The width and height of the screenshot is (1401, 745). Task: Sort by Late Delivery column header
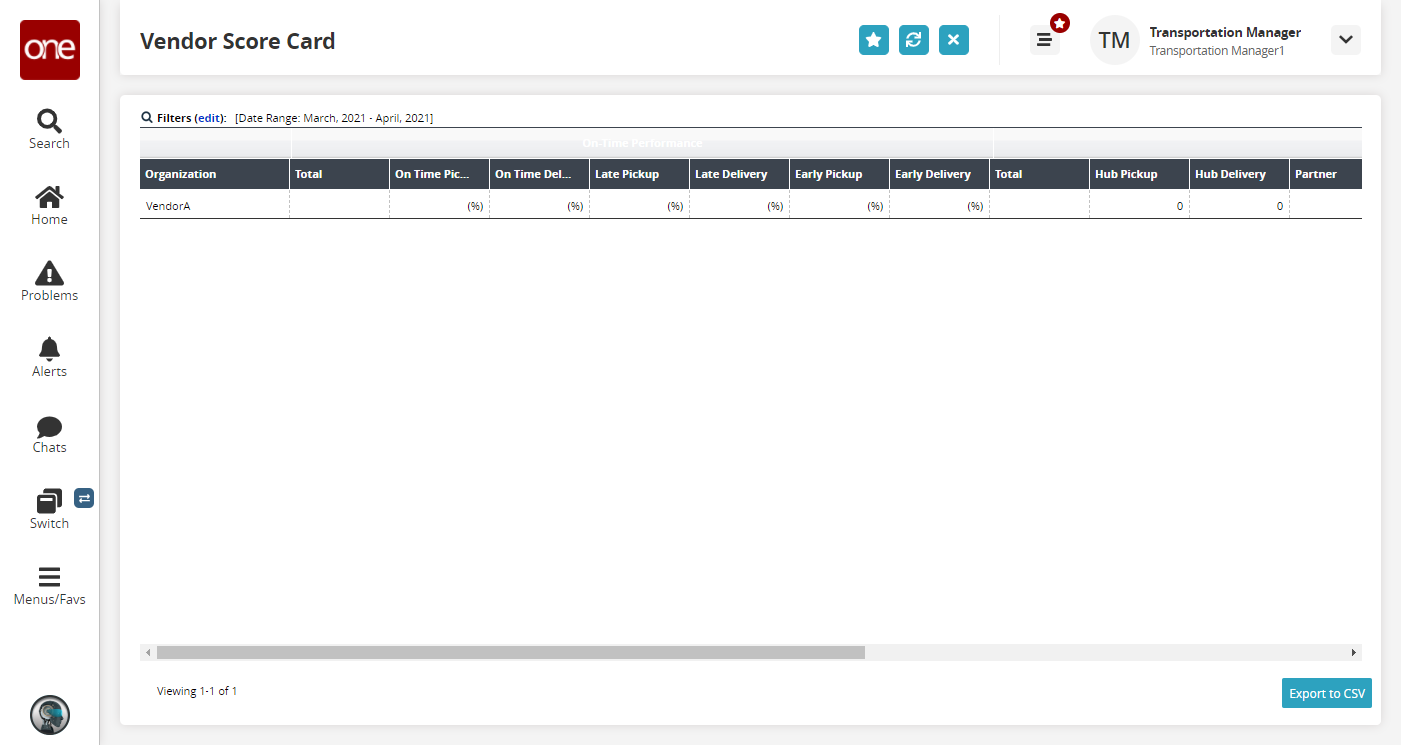pyautogui.click(x=740, y=174)
